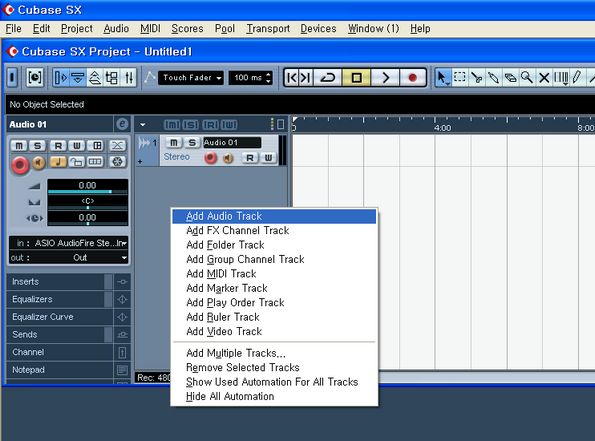Image resolution: width=595 pixels, height=441 pixels.
Task: Select the Glue tool
Action: [x=493, y=77]
